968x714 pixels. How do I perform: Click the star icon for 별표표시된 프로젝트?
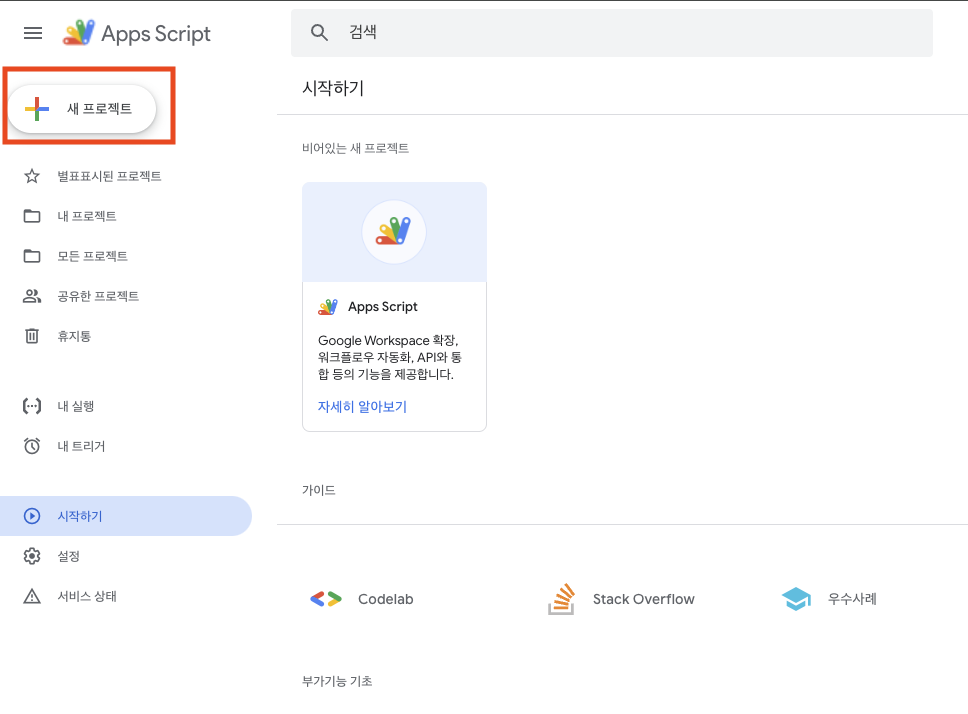(x=32, y=176)
